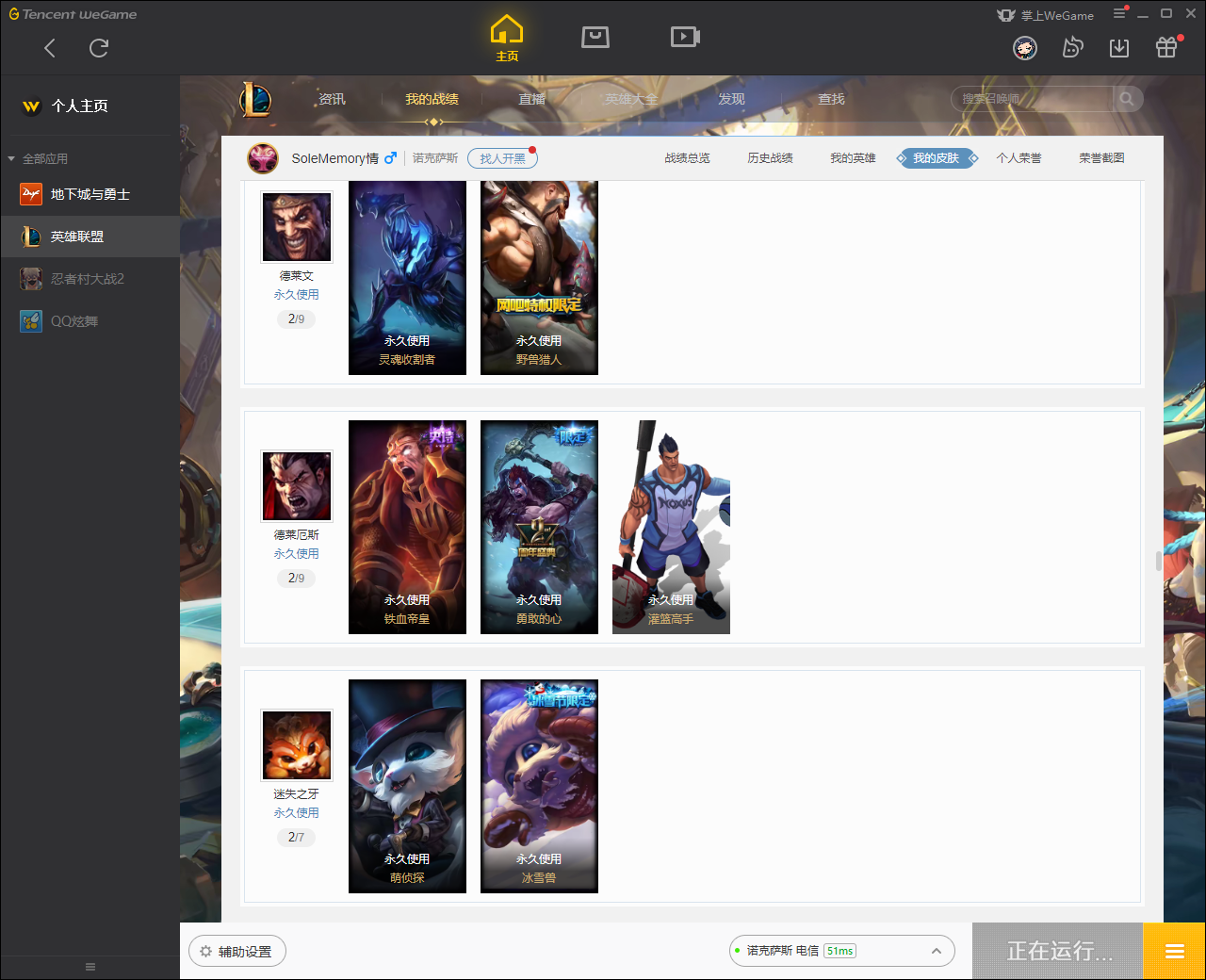1206x980 pixels.
Task: Switch to 查找 tab
Action: (x=831, y=99)
